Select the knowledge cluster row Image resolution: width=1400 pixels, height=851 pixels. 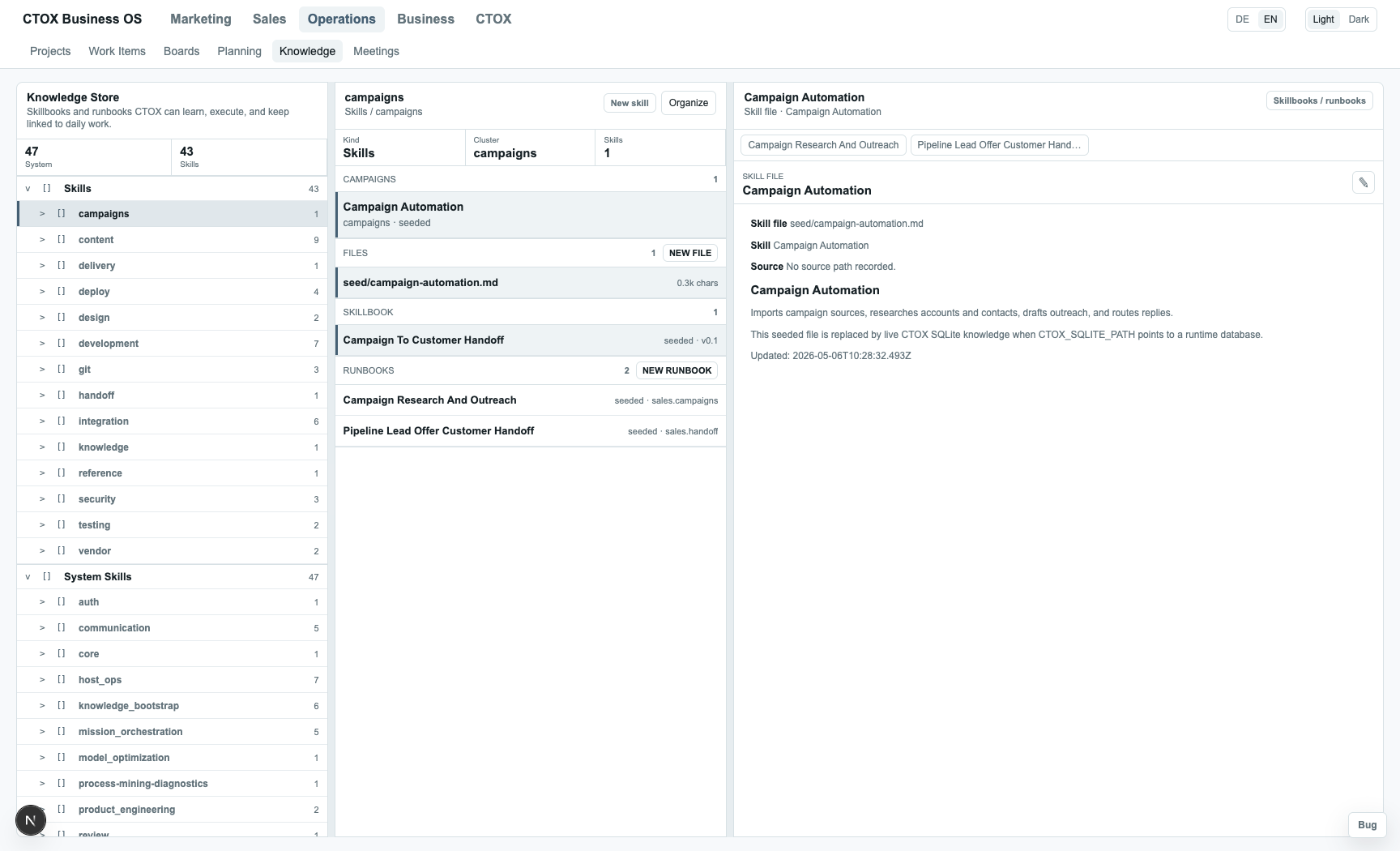click(x=172, y=447)
